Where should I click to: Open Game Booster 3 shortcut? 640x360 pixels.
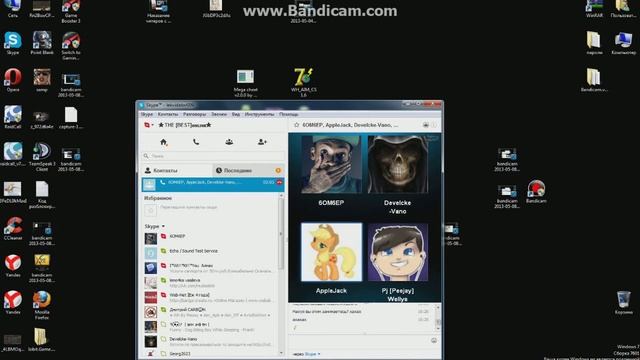click(x=71, y=11)
